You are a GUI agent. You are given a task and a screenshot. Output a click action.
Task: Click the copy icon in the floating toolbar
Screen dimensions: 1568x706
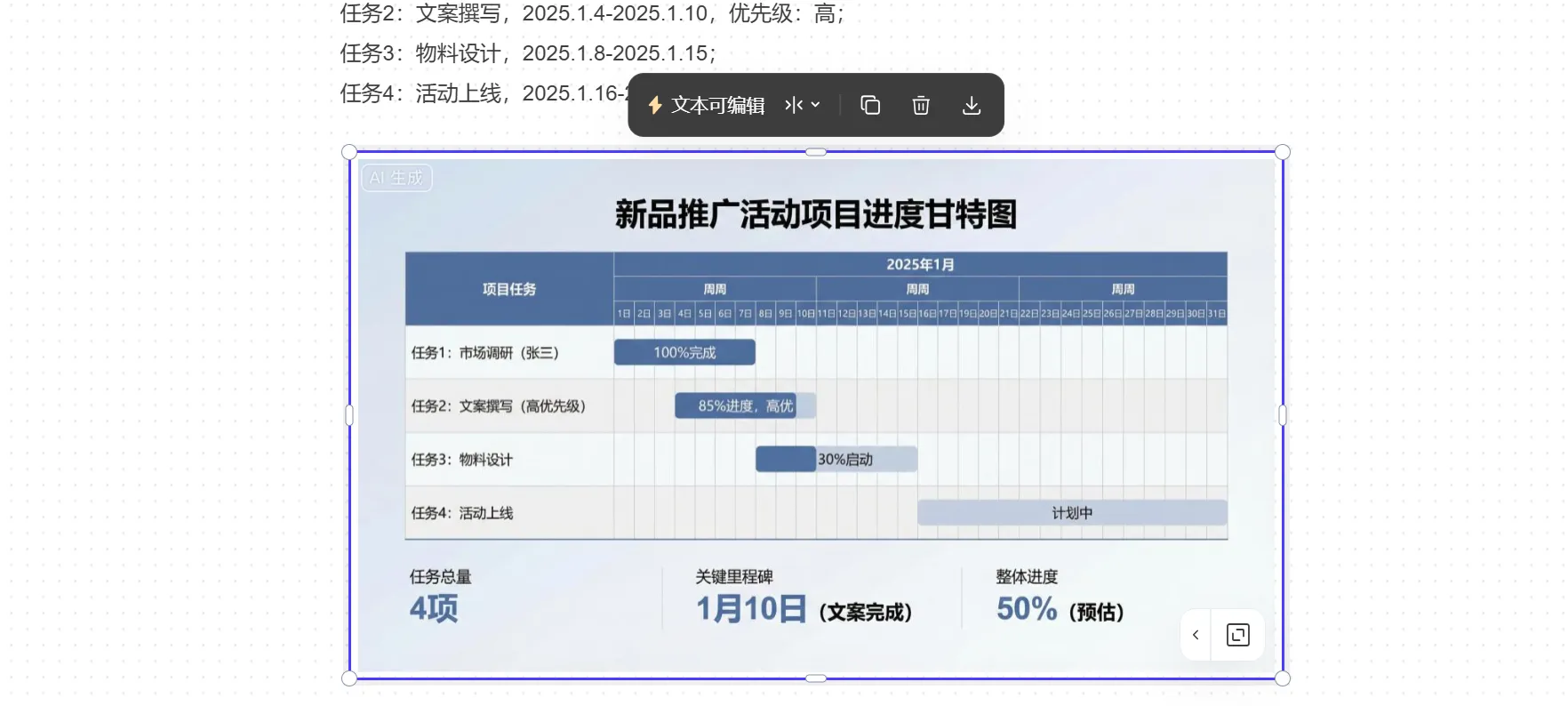870,105
